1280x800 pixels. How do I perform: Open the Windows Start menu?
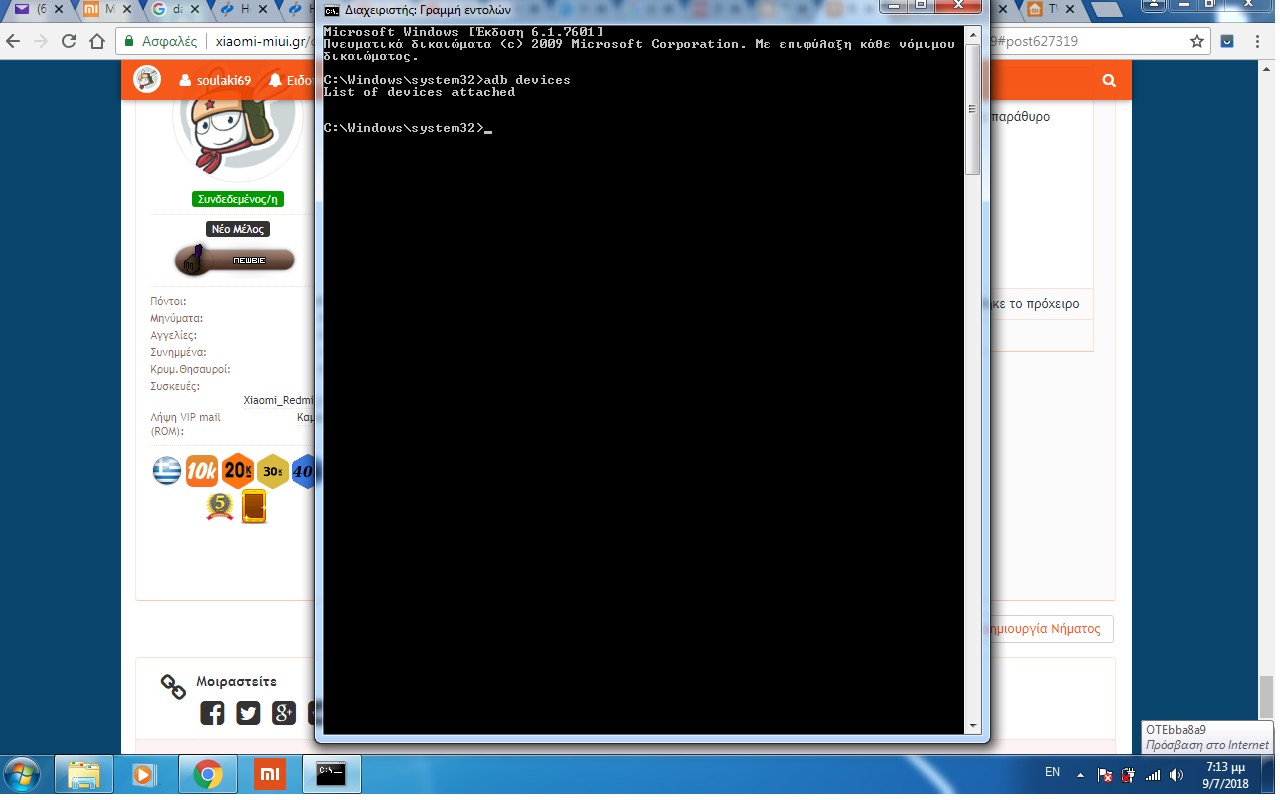pyautogui.click(x=23, y=774)
